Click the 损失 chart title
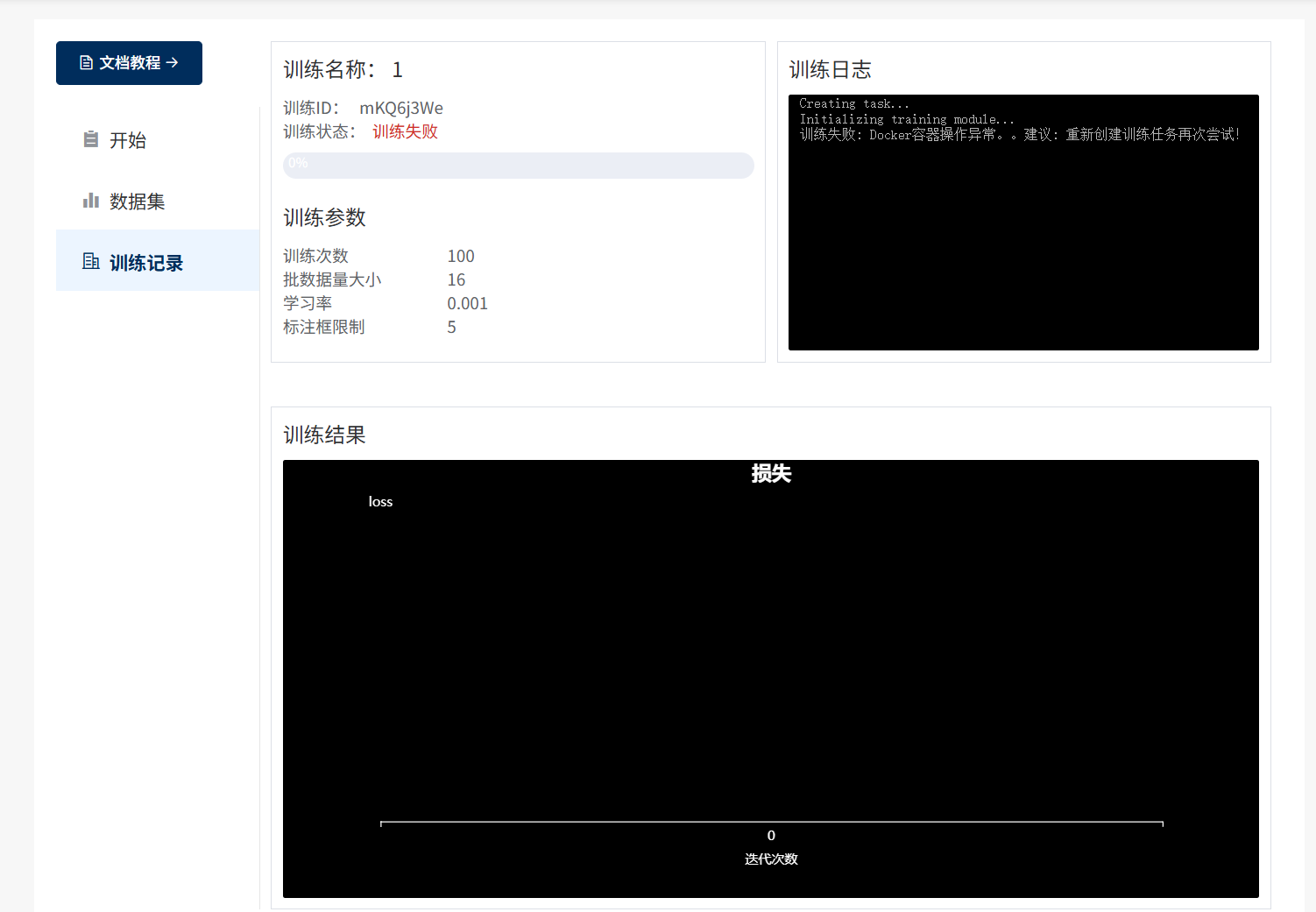This screenshot has height=912, width=1316. pyautogui.click(x=771, y=474)
